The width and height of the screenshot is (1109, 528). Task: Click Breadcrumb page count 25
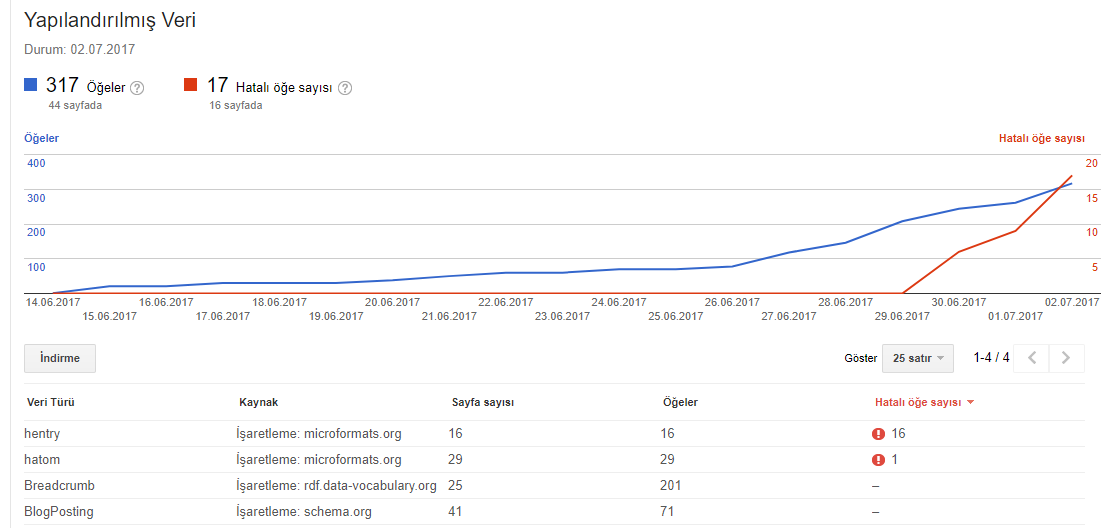tap(455, 486)
